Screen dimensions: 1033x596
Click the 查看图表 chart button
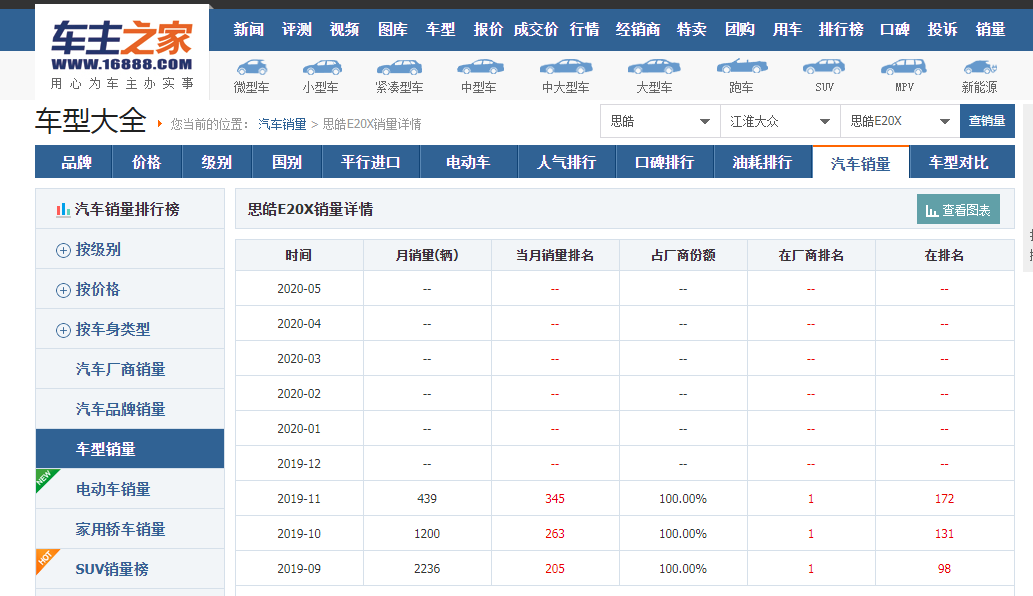tap(959, 209)
